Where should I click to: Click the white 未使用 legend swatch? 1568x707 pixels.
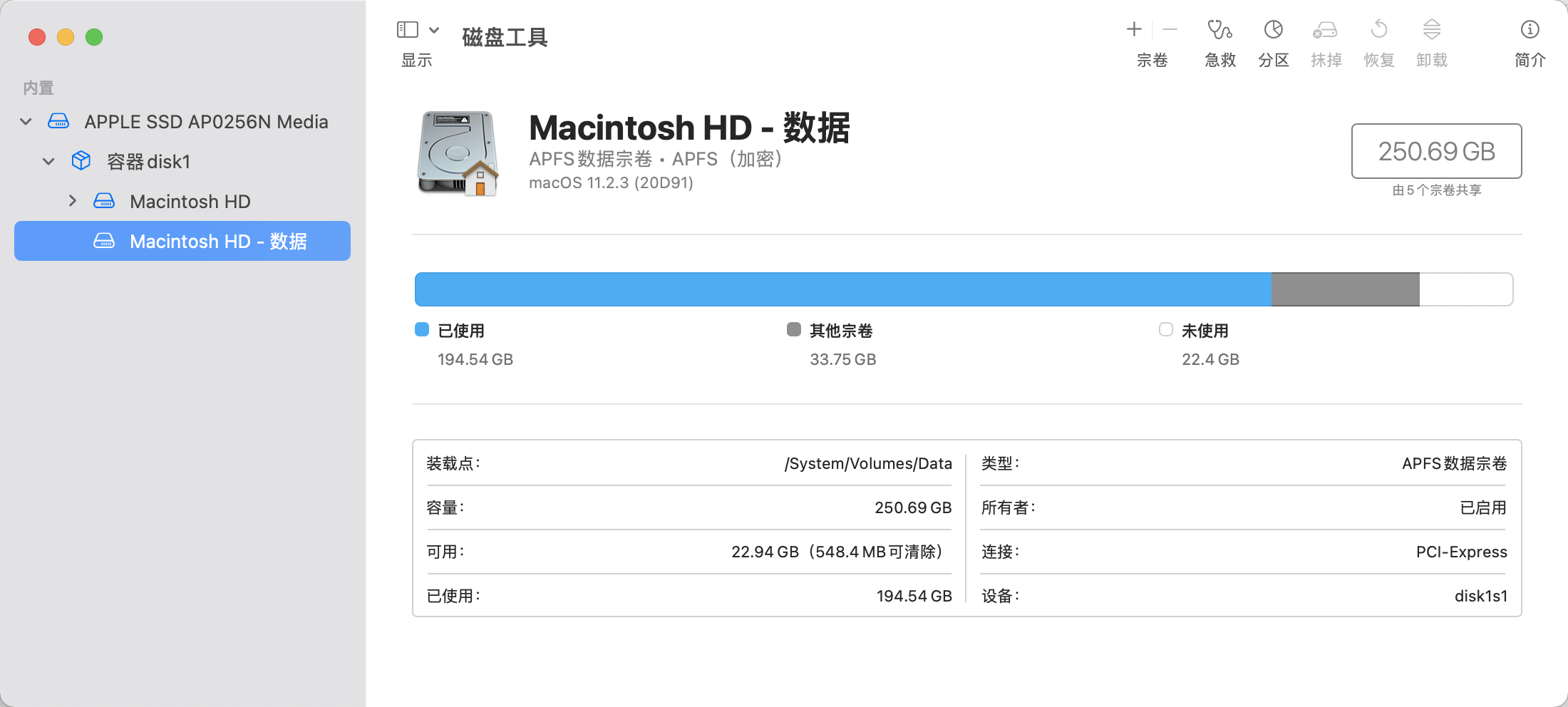pos(1166,329)
